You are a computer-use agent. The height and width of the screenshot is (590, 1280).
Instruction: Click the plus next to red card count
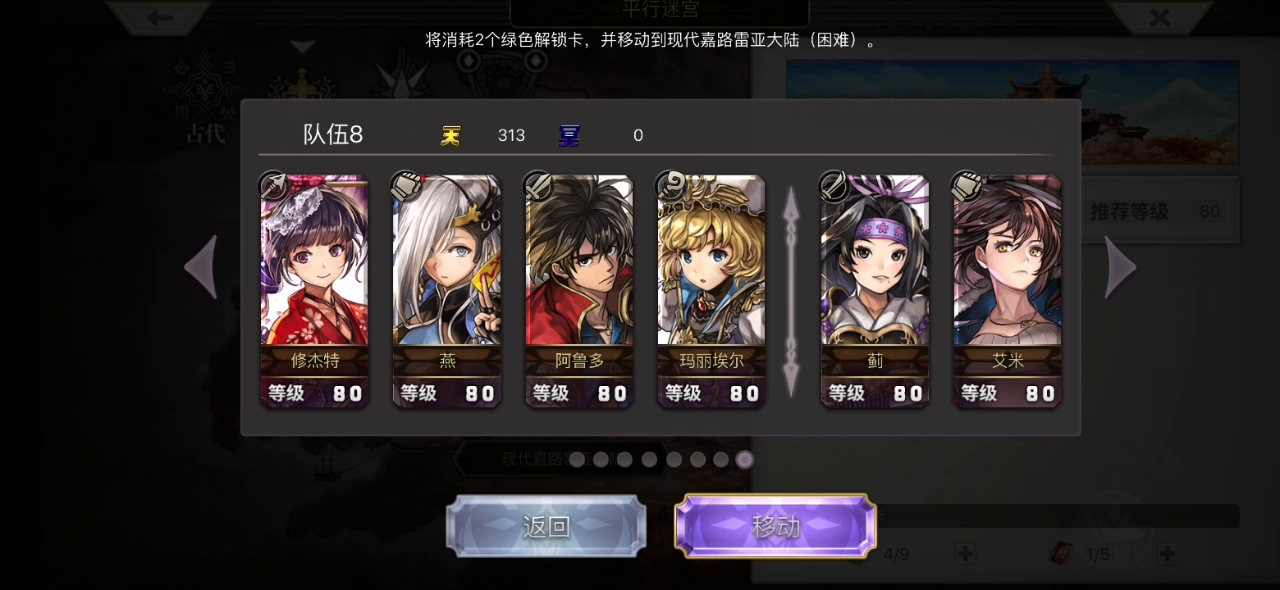(1166, 553)
